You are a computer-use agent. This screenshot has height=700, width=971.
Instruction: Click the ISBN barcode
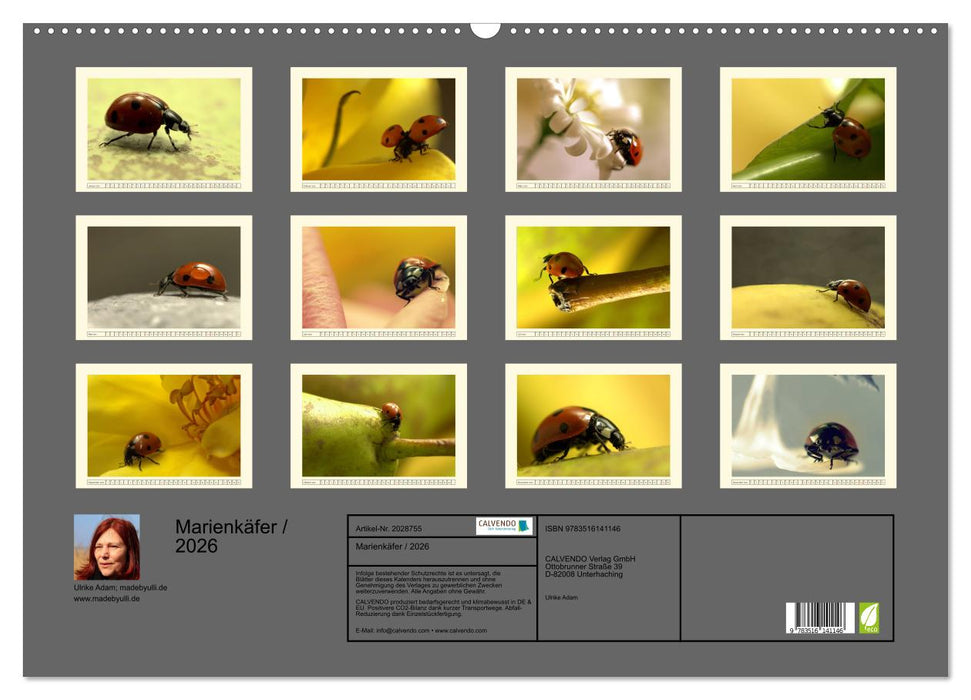(x=820, y=618)
